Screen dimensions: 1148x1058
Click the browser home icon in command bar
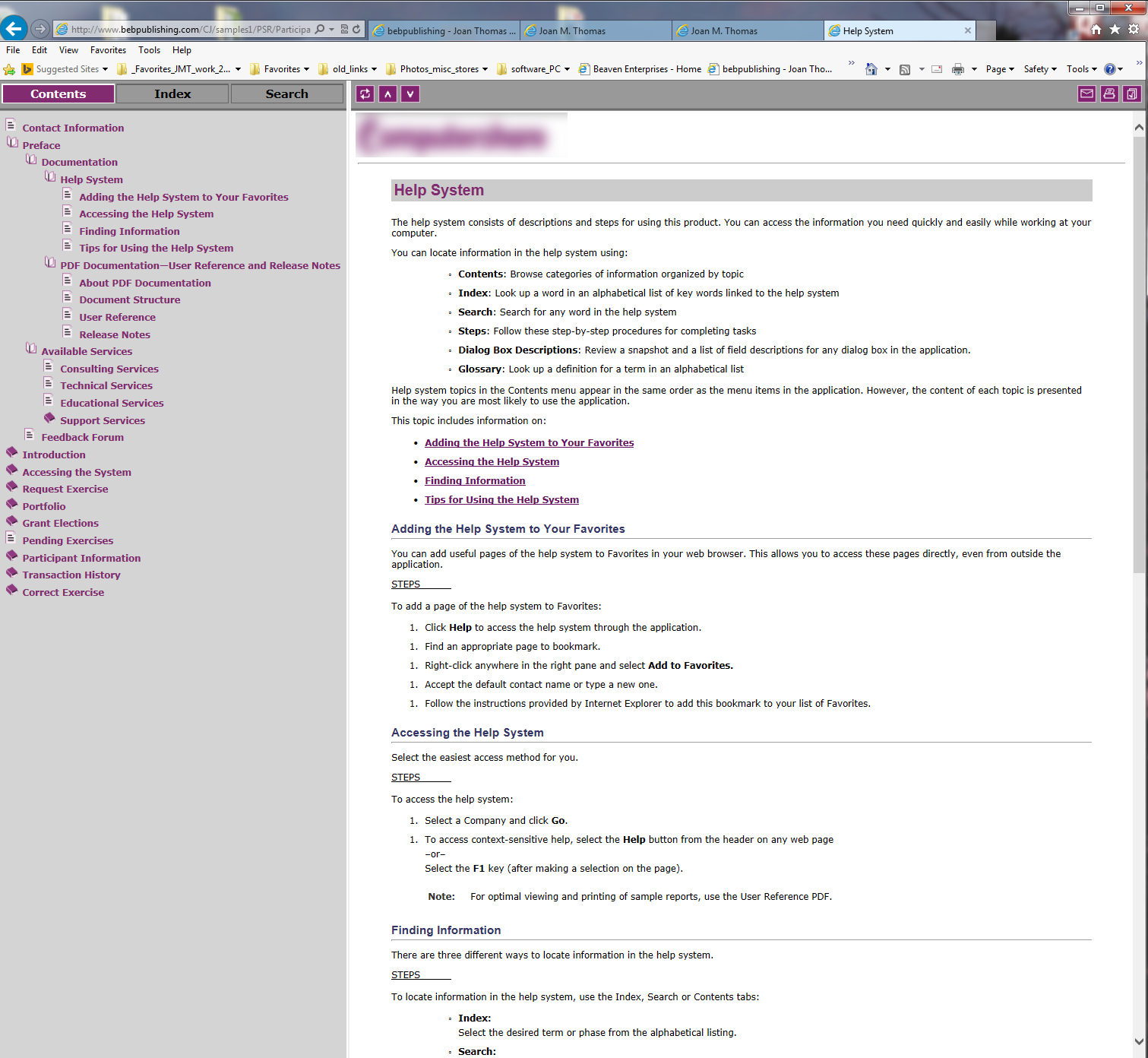pos(871,69)
